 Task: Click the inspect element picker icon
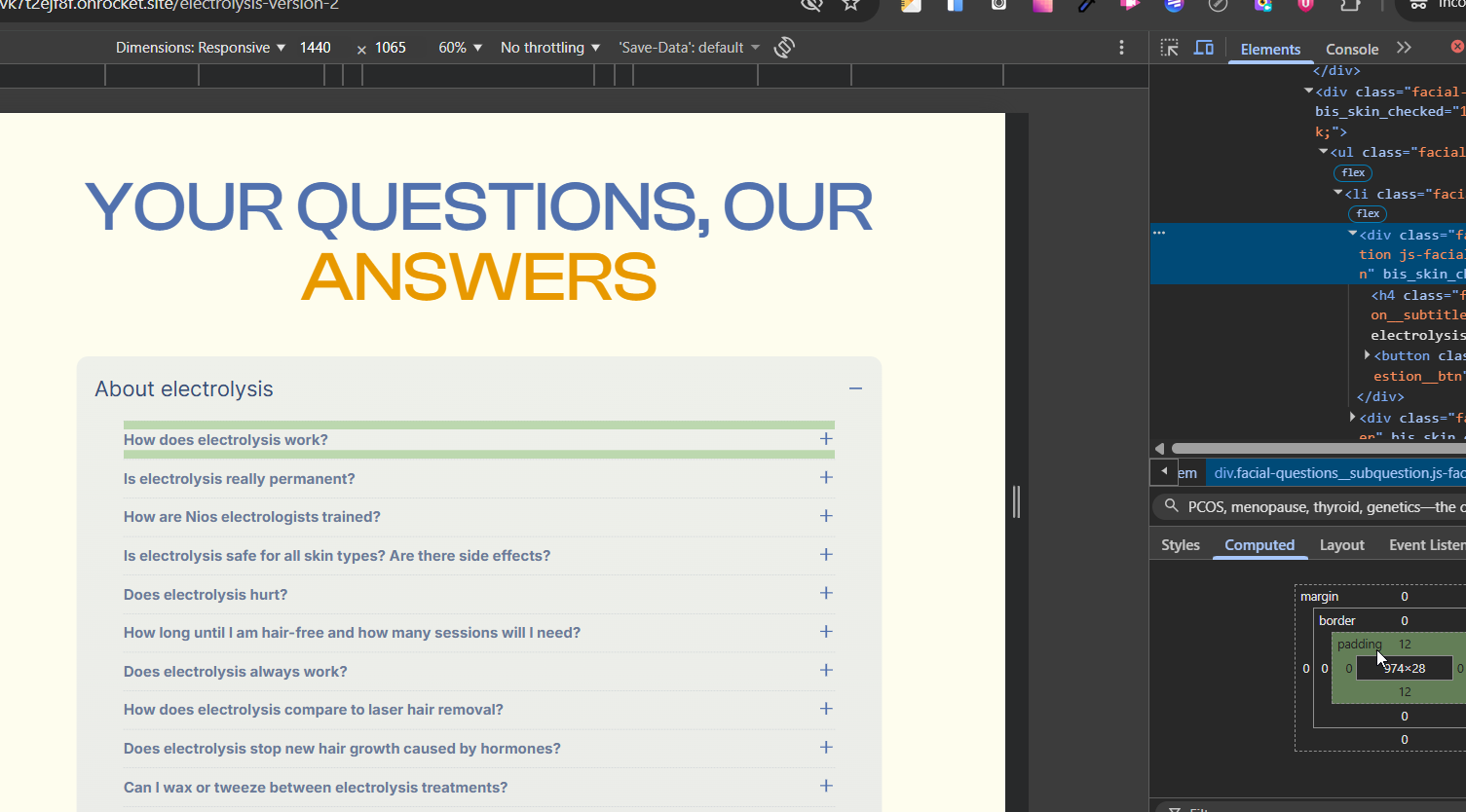click(1170, 48)
